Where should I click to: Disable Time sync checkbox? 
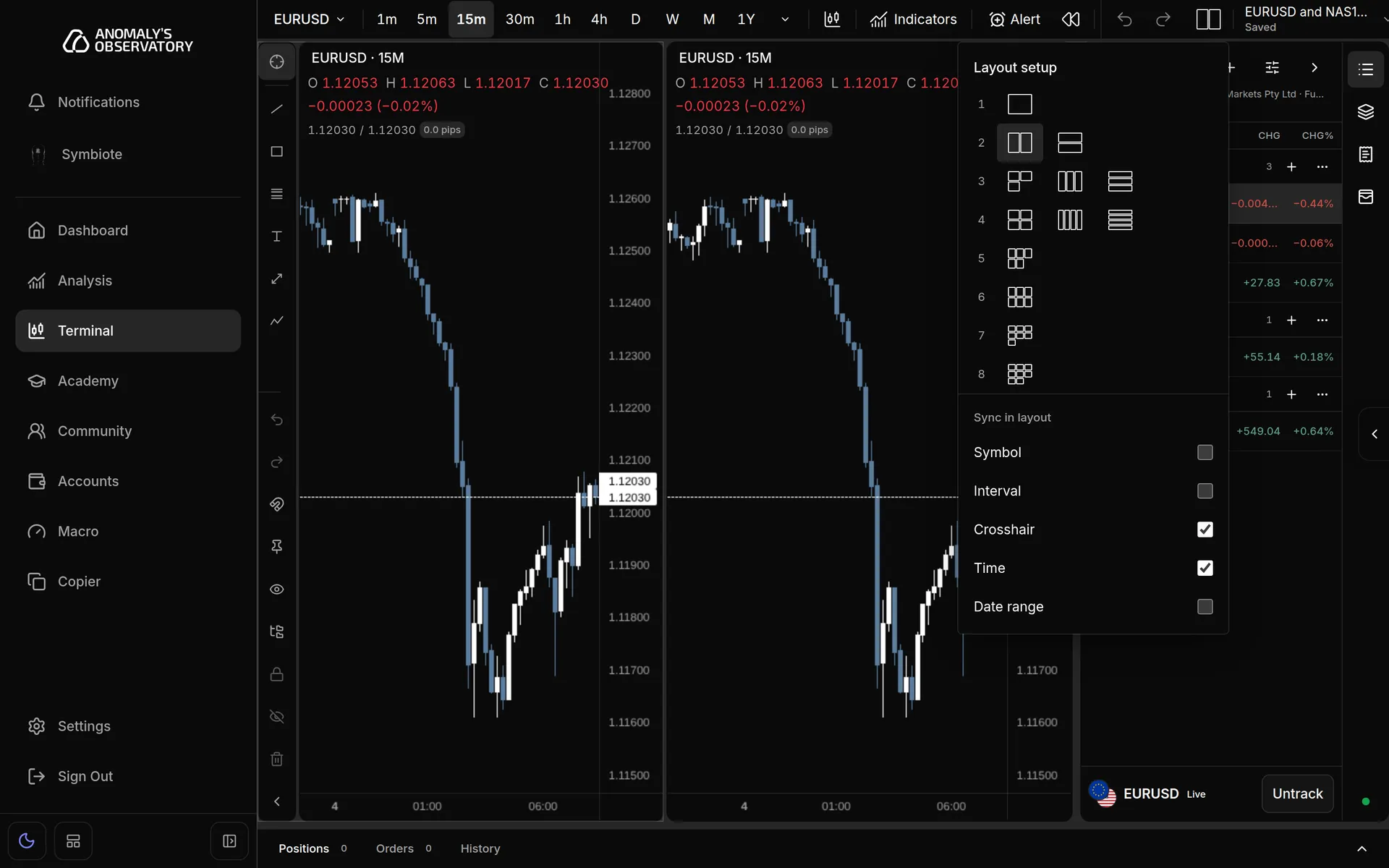pyautogui.click(x=1205, y=568)
